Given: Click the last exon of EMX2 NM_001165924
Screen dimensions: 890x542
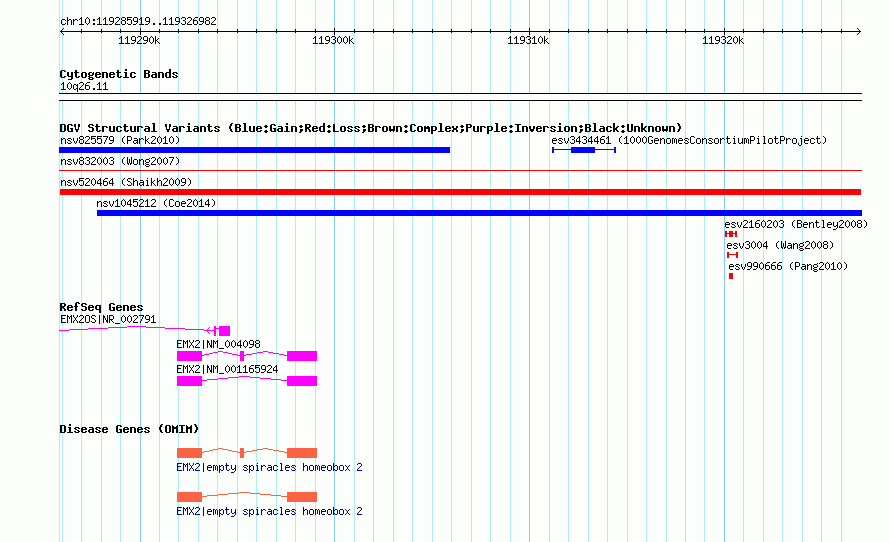Looking at the screenshot, I should (x=302, y=381).
